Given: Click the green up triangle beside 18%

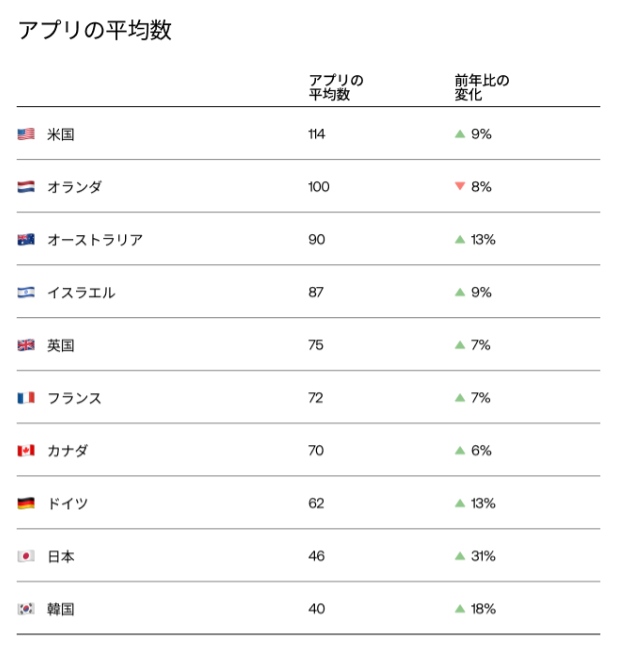Looking at the screenshot, I should [460, 609].
